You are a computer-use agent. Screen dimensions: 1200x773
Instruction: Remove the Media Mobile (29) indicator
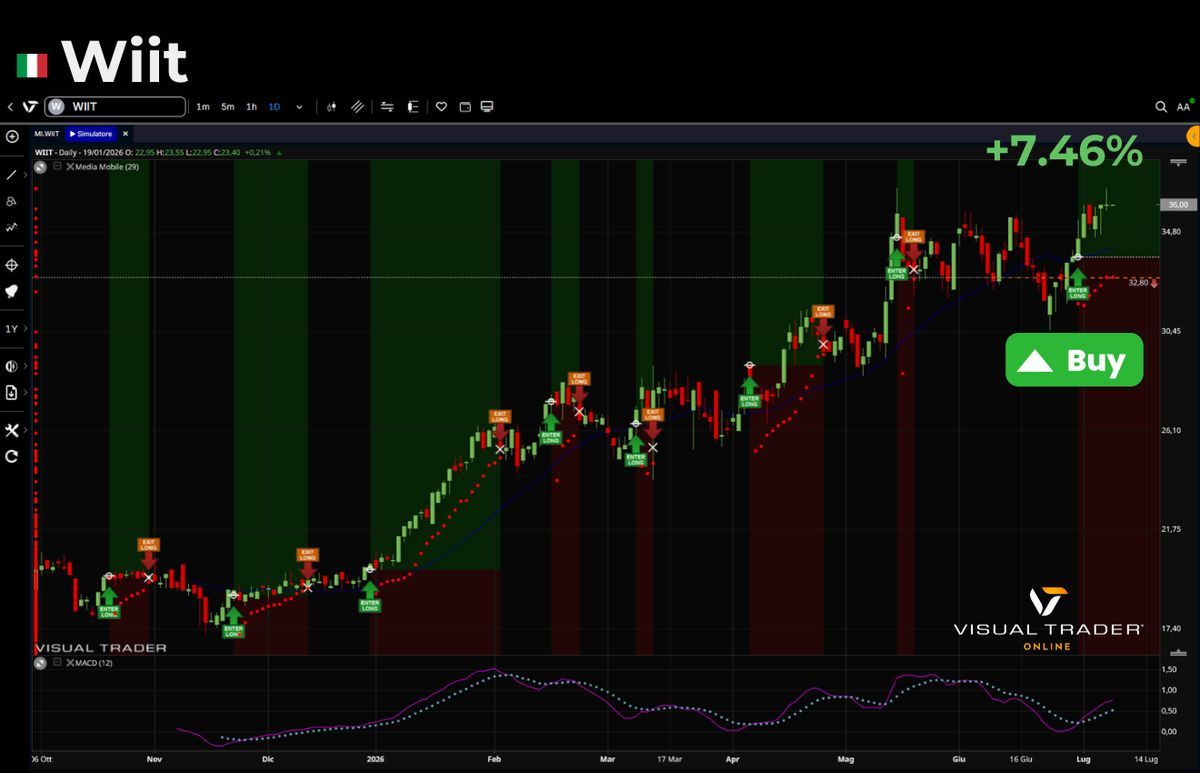[x=70, y=166]
